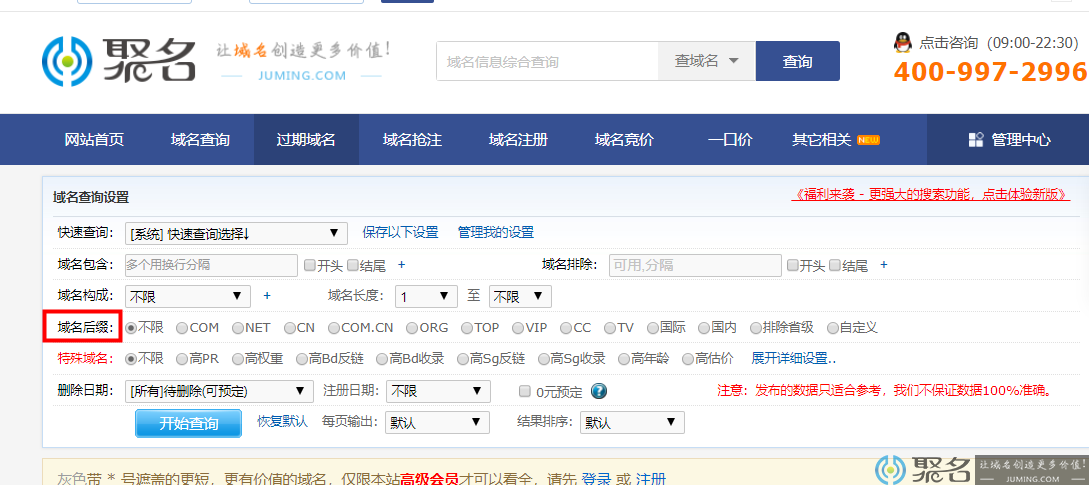Select 不限 in 特殊域名 row
Viewport: 1089px width, 485px height.
point(131,359)
